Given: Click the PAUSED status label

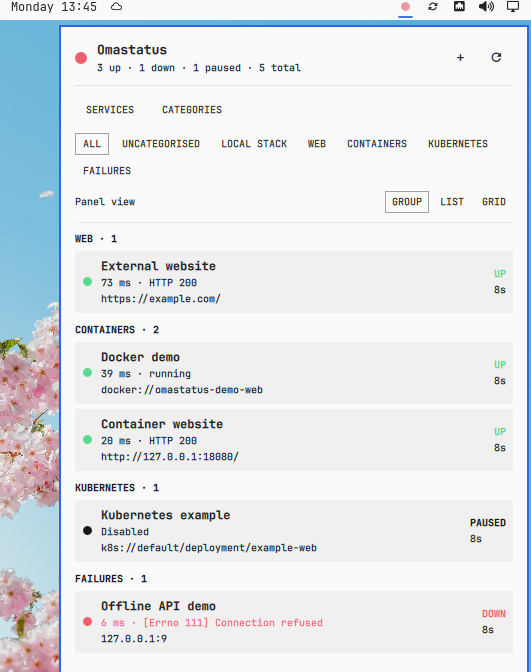Looking at the screenshot, I should pyautogui.click(x=488, y=522).
